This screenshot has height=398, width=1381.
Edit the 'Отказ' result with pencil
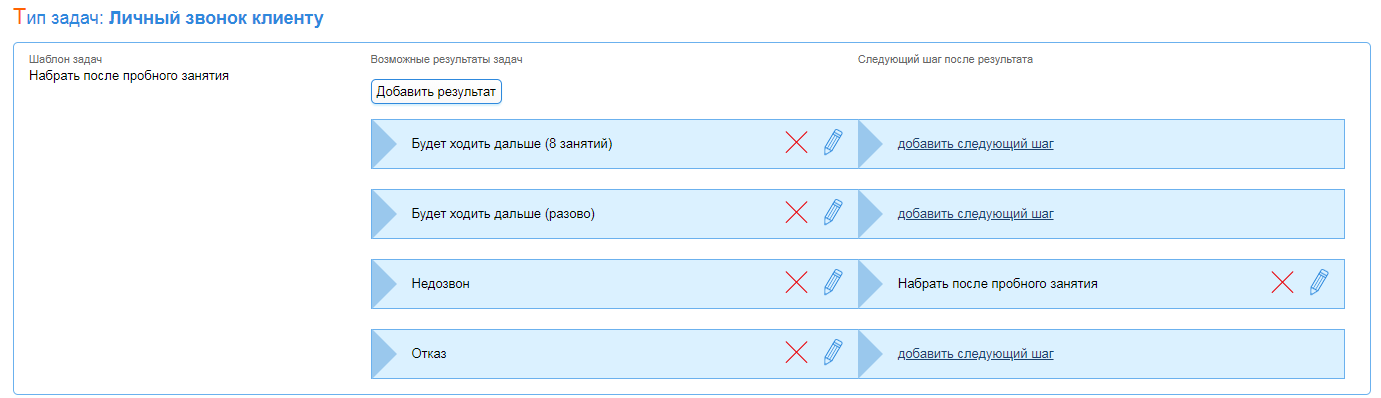click(833, 353)
